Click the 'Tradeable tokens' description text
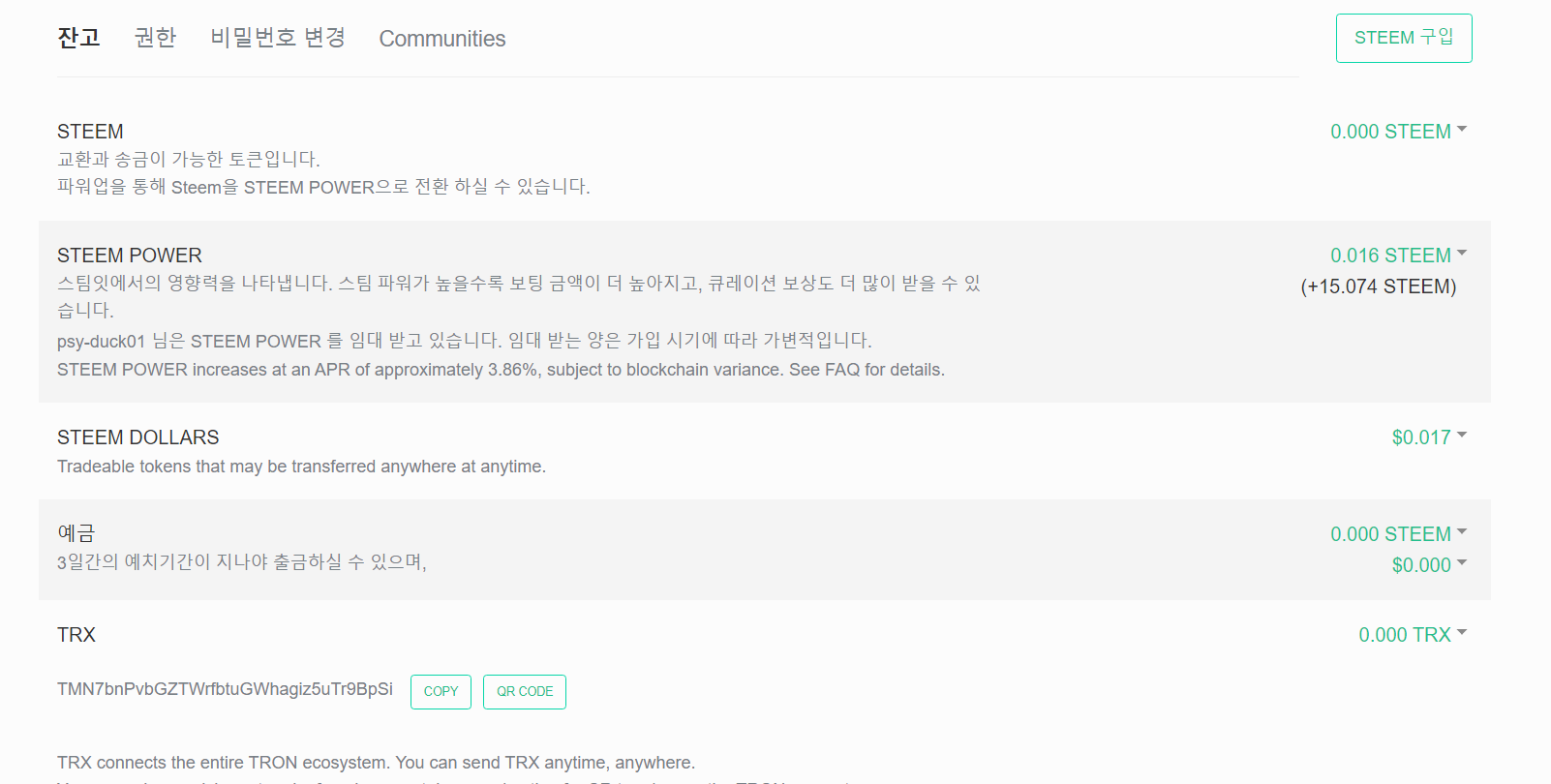The width and height of the screenshot is (1551, 784). [x=301, y=467]
